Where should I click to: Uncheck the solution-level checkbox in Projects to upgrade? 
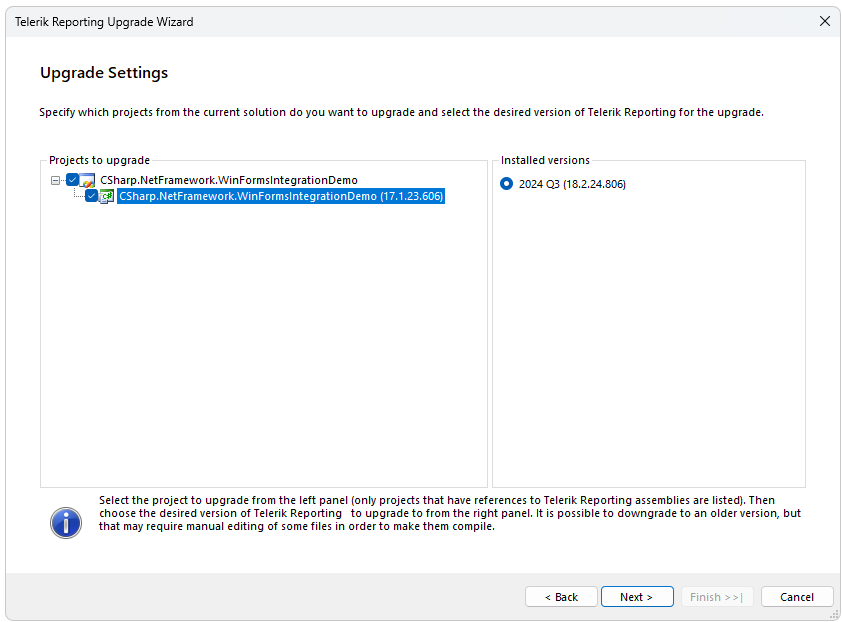[73, 180]
